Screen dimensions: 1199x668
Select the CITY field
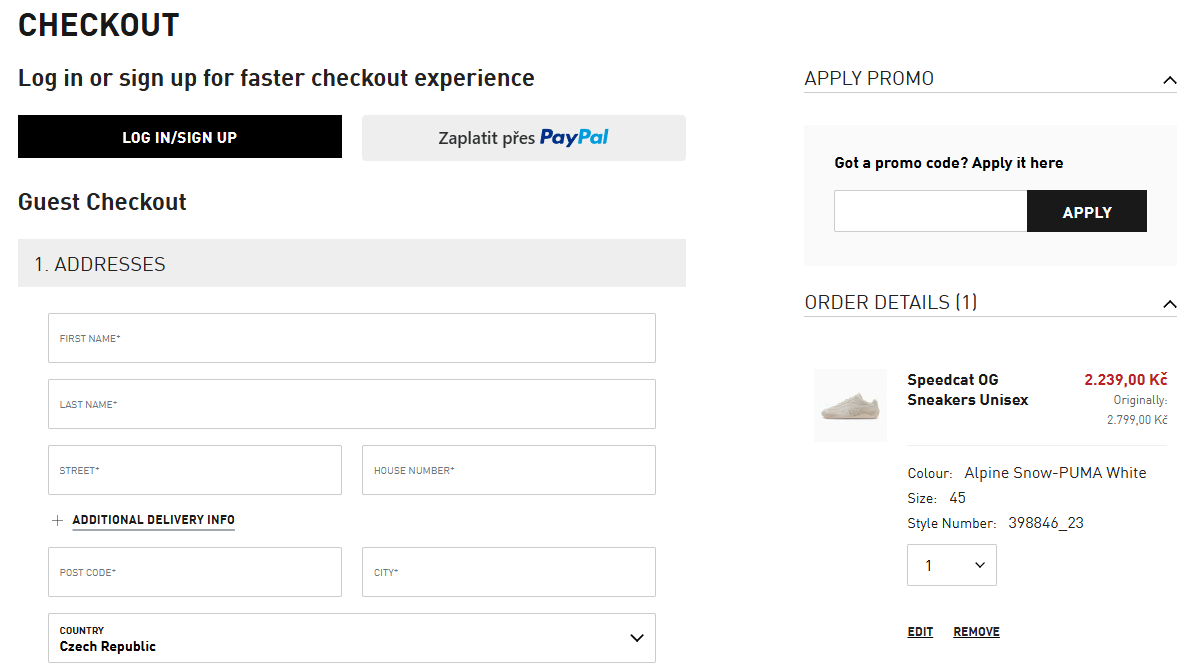508,572
